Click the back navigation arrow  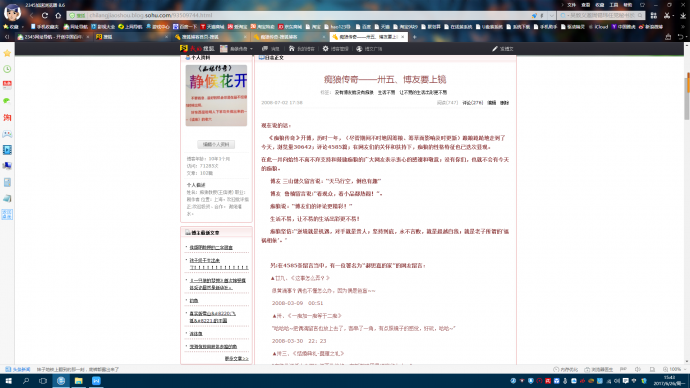[32, 15]
